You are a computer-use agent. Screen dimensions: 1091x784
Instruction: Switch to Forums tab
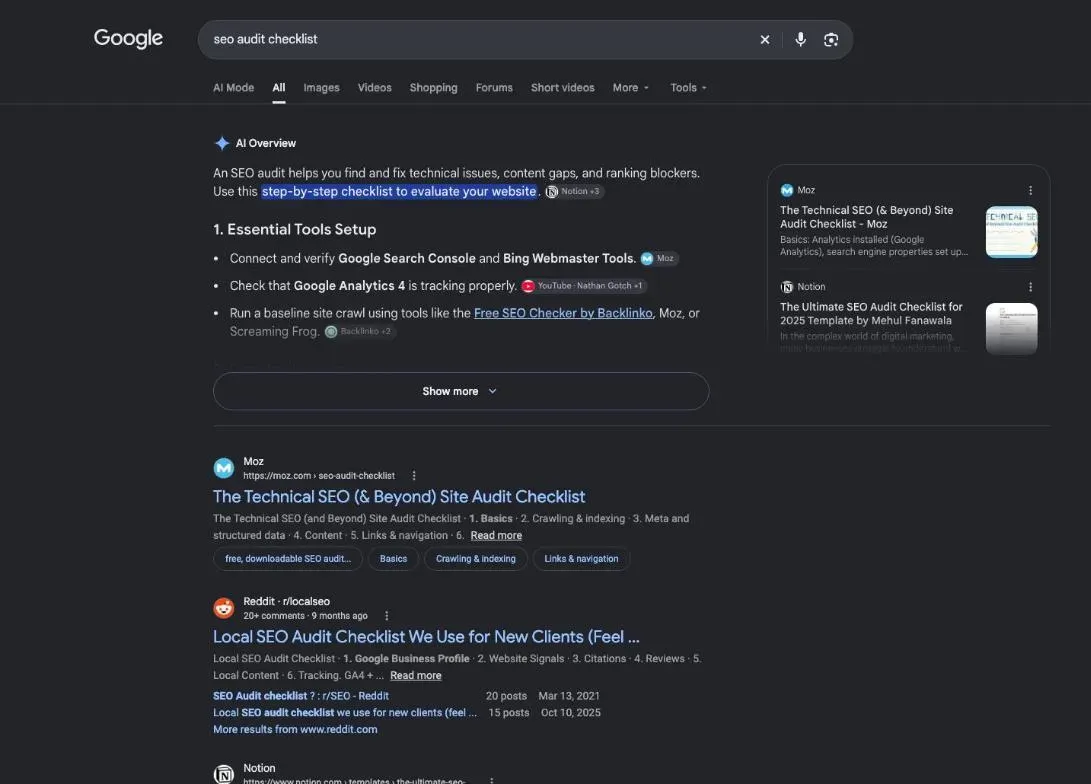point(494,88)
